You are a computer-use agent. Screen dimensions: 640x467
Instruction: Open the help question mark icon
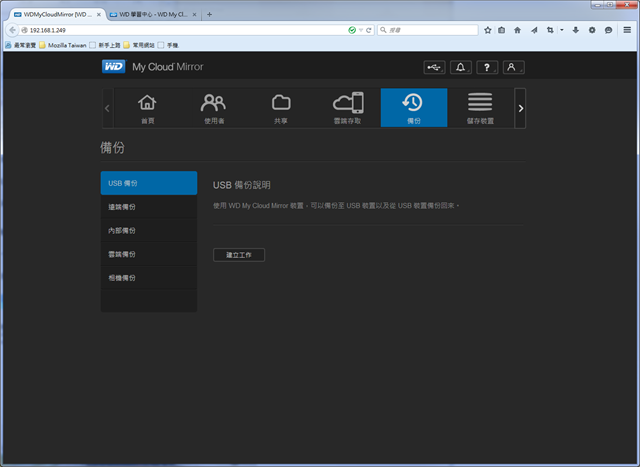(x=487, y=67)
